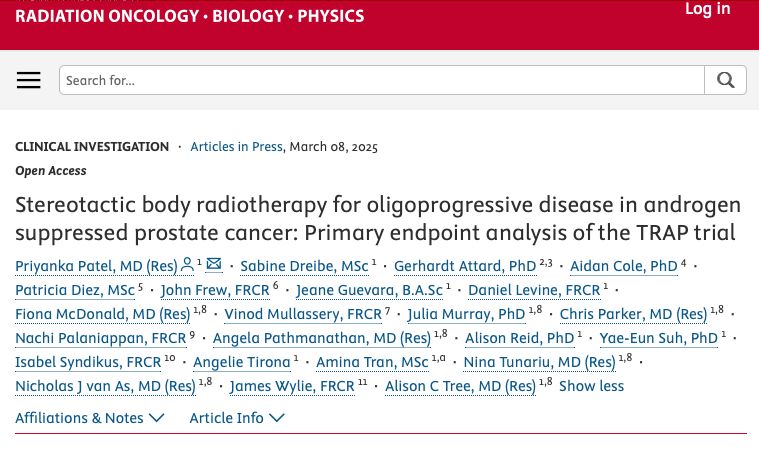759x467 pixels.
Task: Open author link Isabel Syndikus, FRCR
Action: coord(88,362)
